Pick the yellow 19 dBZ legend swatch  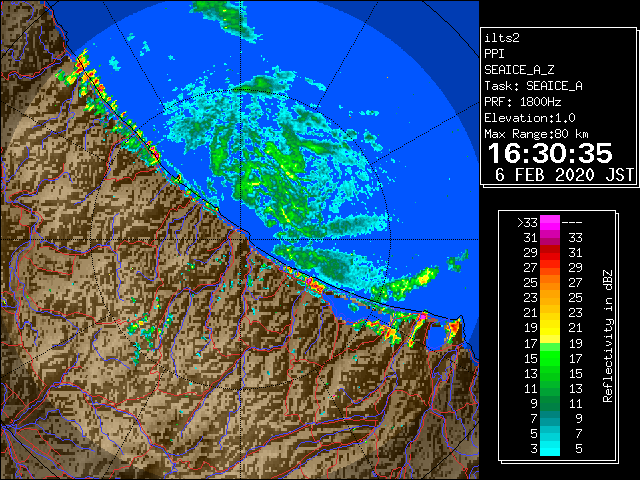point(550,328)
